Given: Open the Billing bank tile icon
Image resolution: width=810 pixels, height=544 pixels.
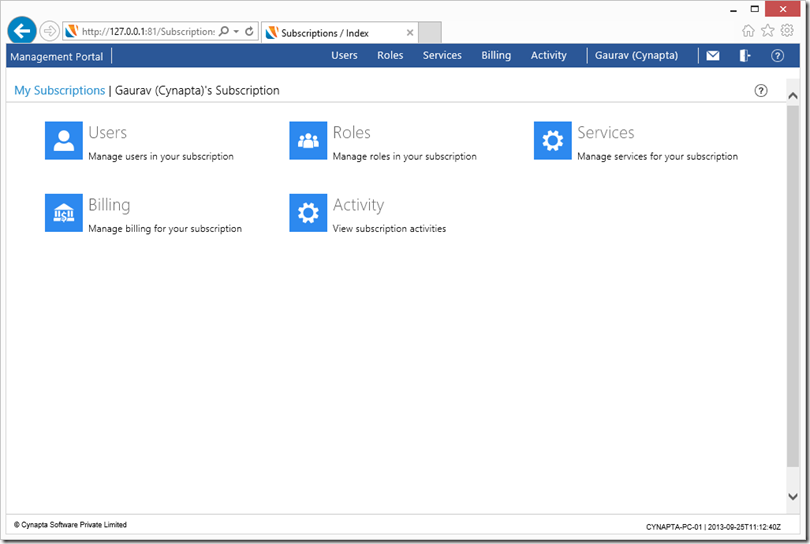Looking at the screenshot, I should click(64, 213).
